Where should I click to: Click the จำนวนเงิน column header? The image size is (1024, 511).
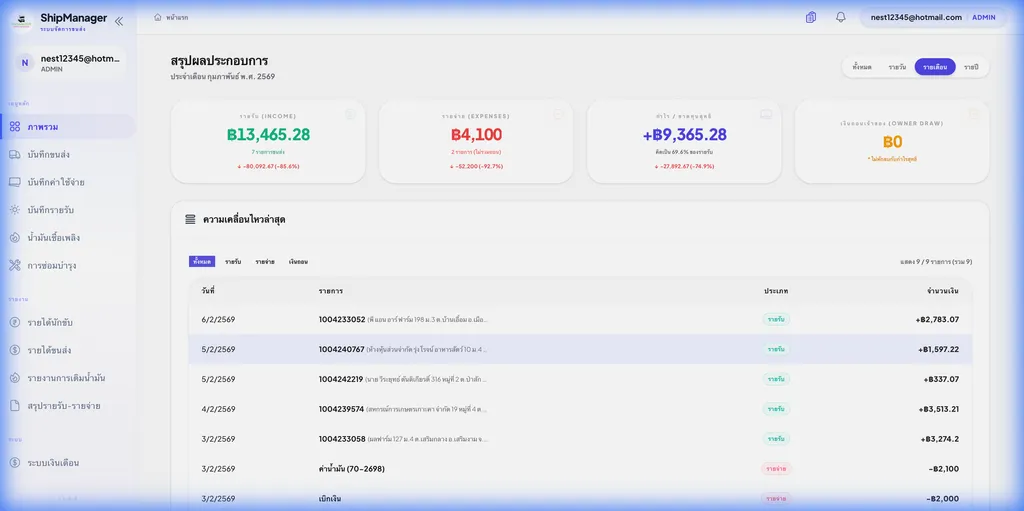(943, 291)
